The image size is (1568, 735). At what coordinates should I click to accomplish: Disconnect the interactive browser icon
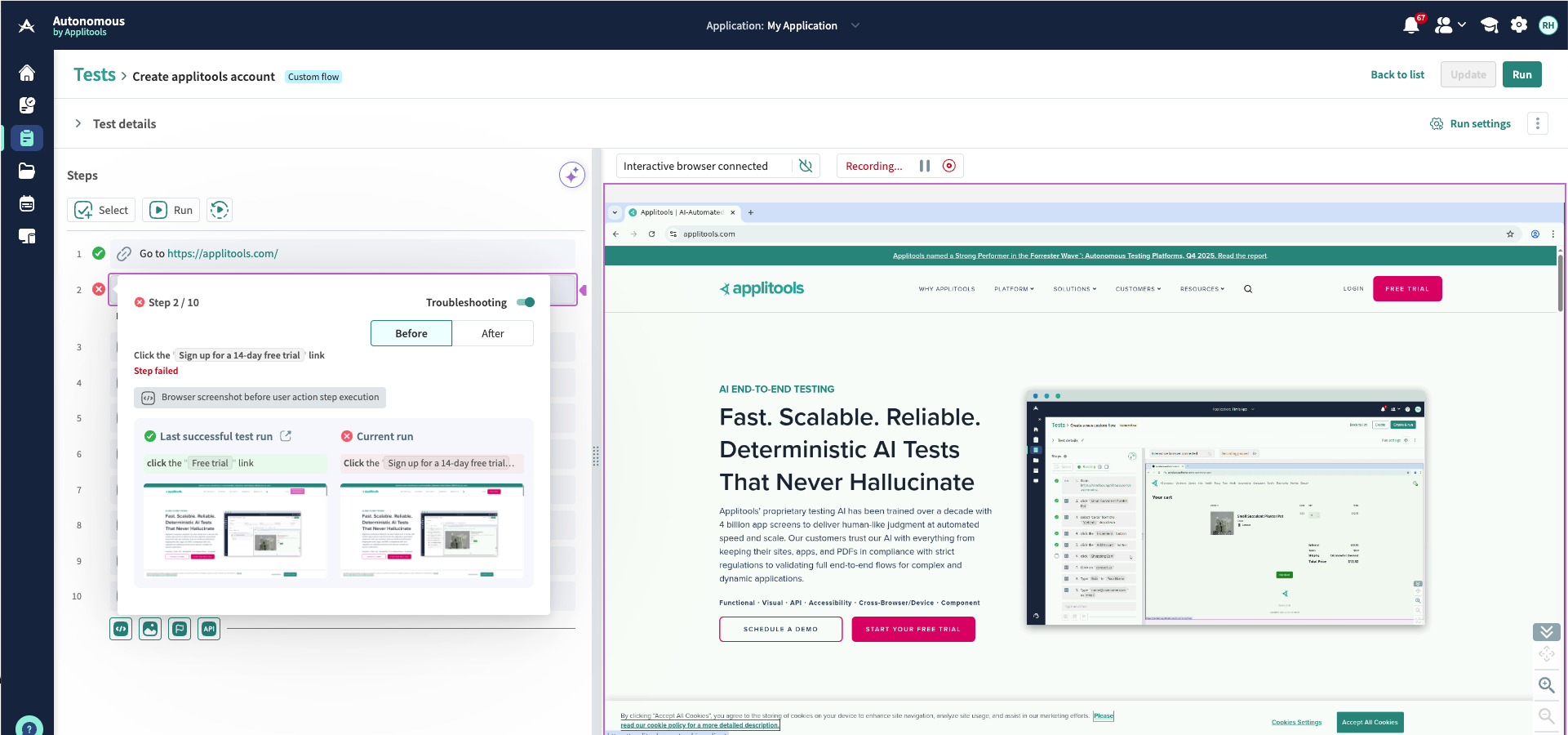click(x=806, y=166)
